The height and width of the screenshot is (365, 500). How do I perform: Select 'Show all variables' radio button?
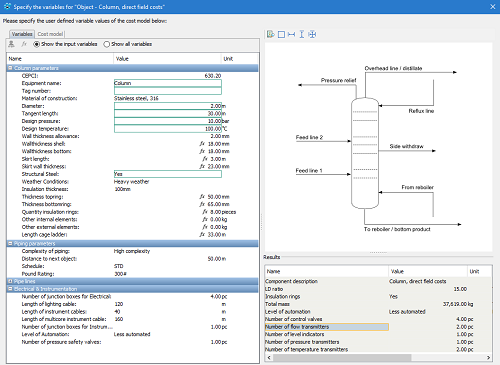107,44
